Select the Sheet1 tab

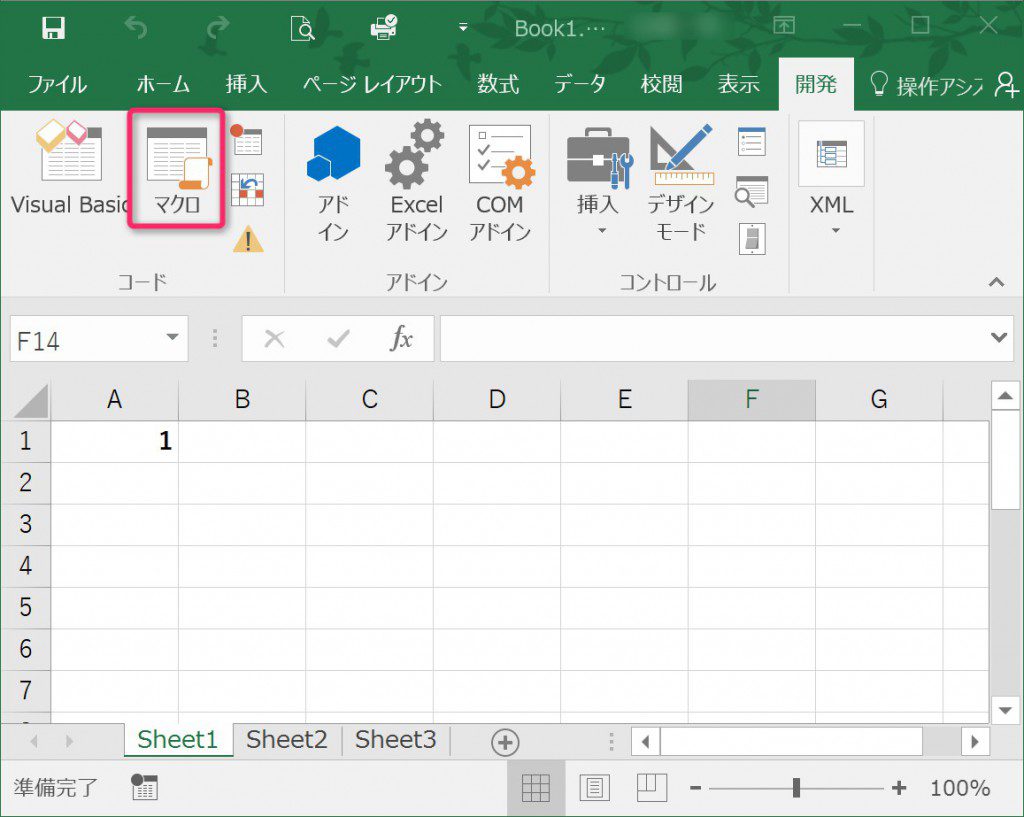tap(178, 739)
